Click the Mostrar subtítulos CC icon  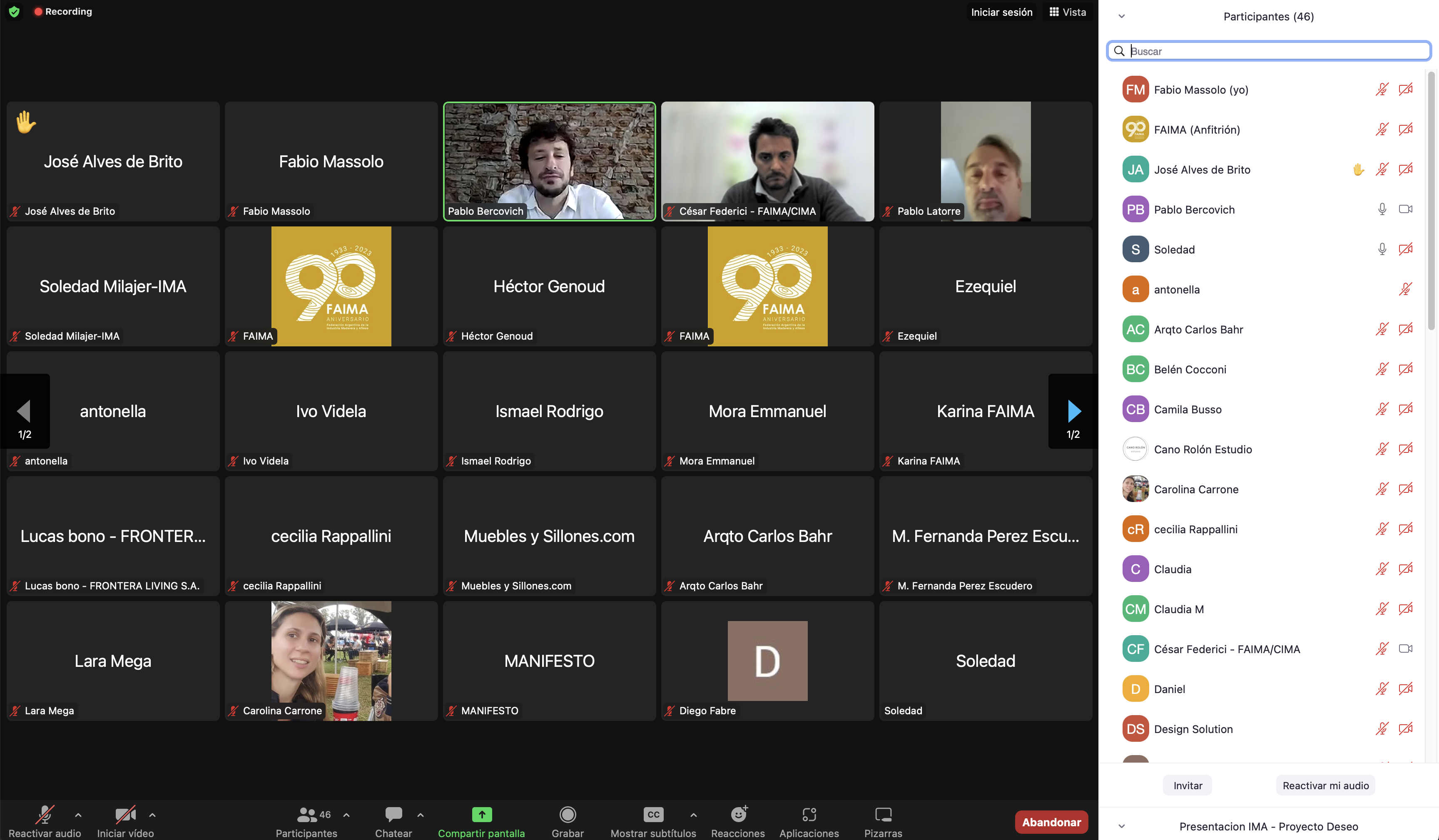coord(653,814)
